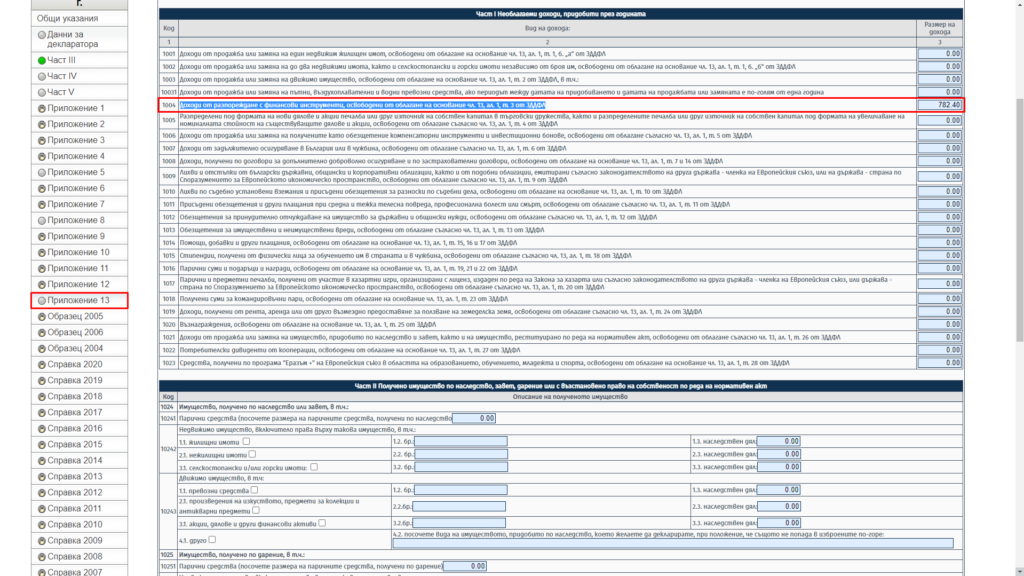Click the amount field for code 1009
The image size is (1024, 576).
click(x=940, y=176)
